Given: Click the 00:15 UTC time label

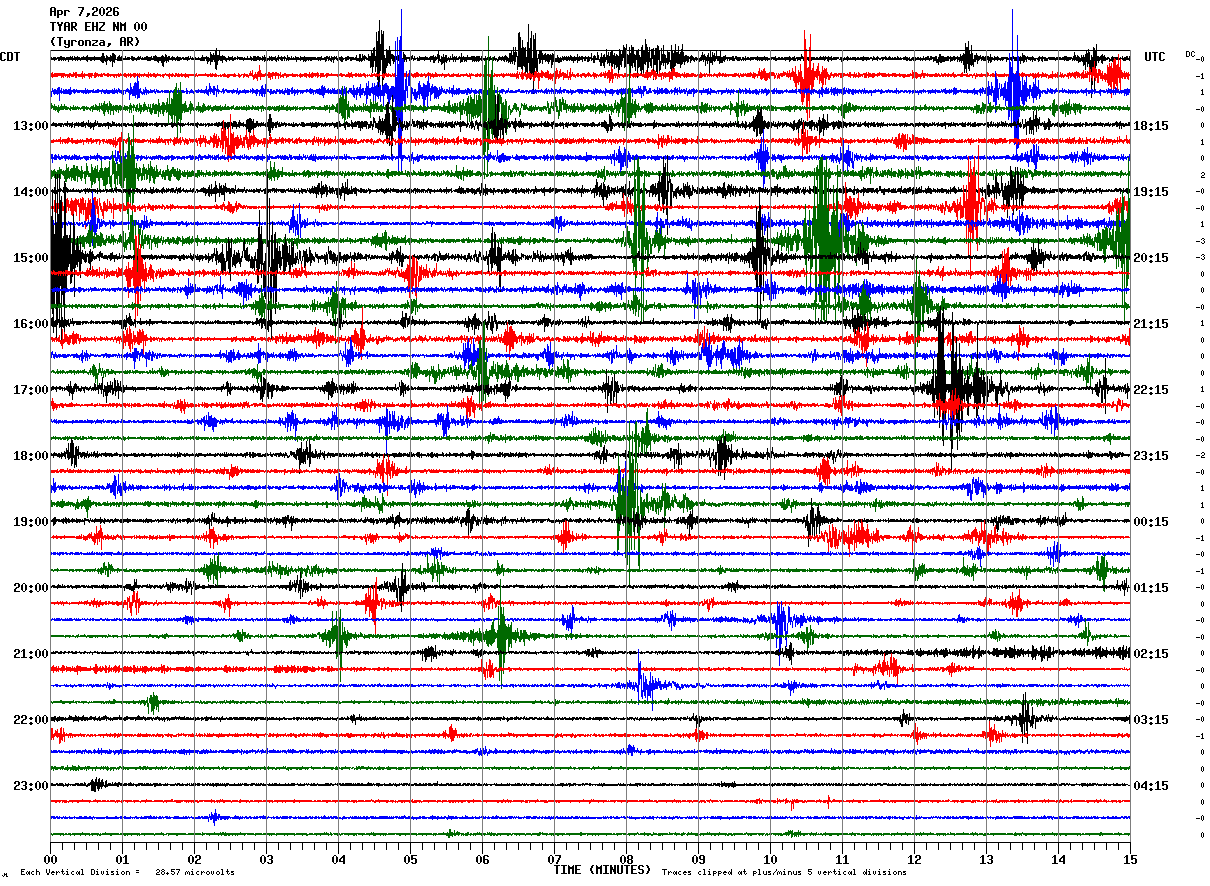Looking at the screenshot, I should 1151,522.
